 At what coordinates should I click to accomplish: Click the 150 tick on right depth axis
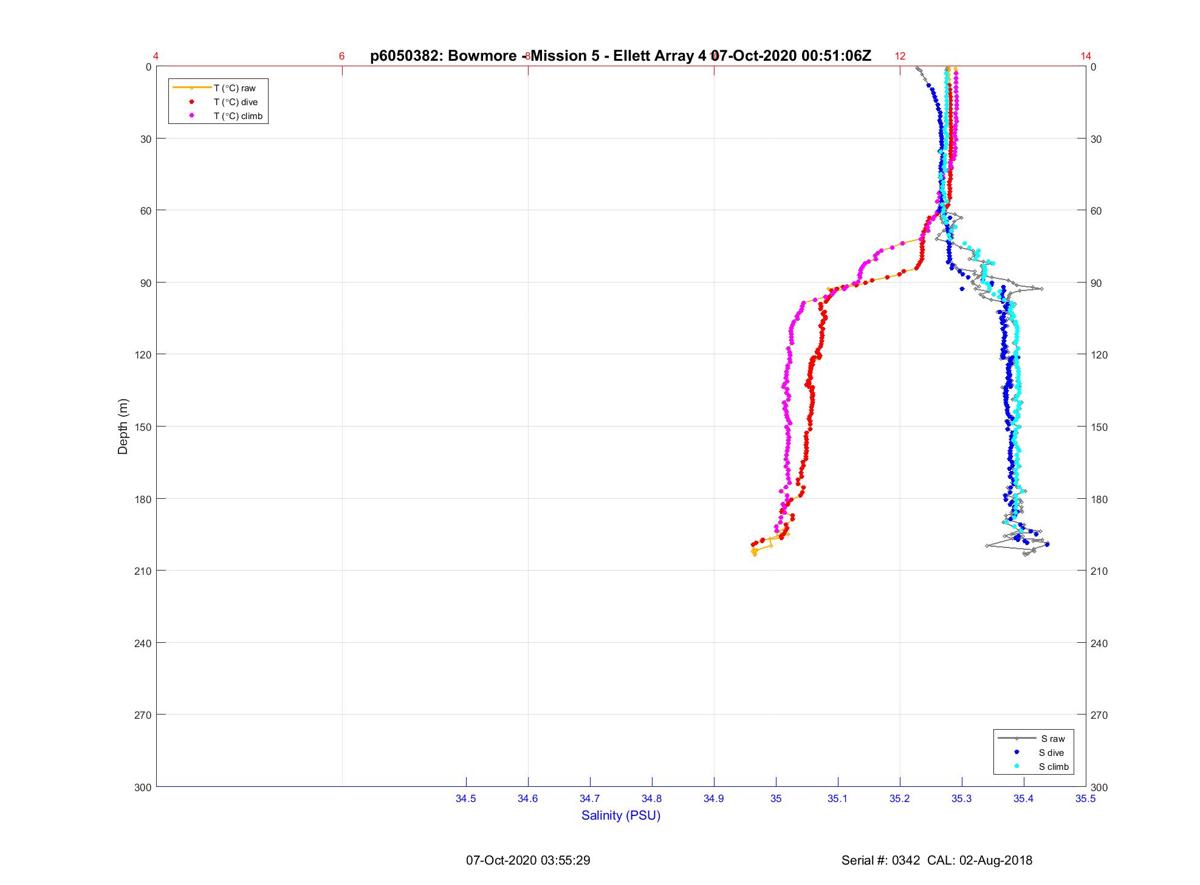coord(1101,427)
